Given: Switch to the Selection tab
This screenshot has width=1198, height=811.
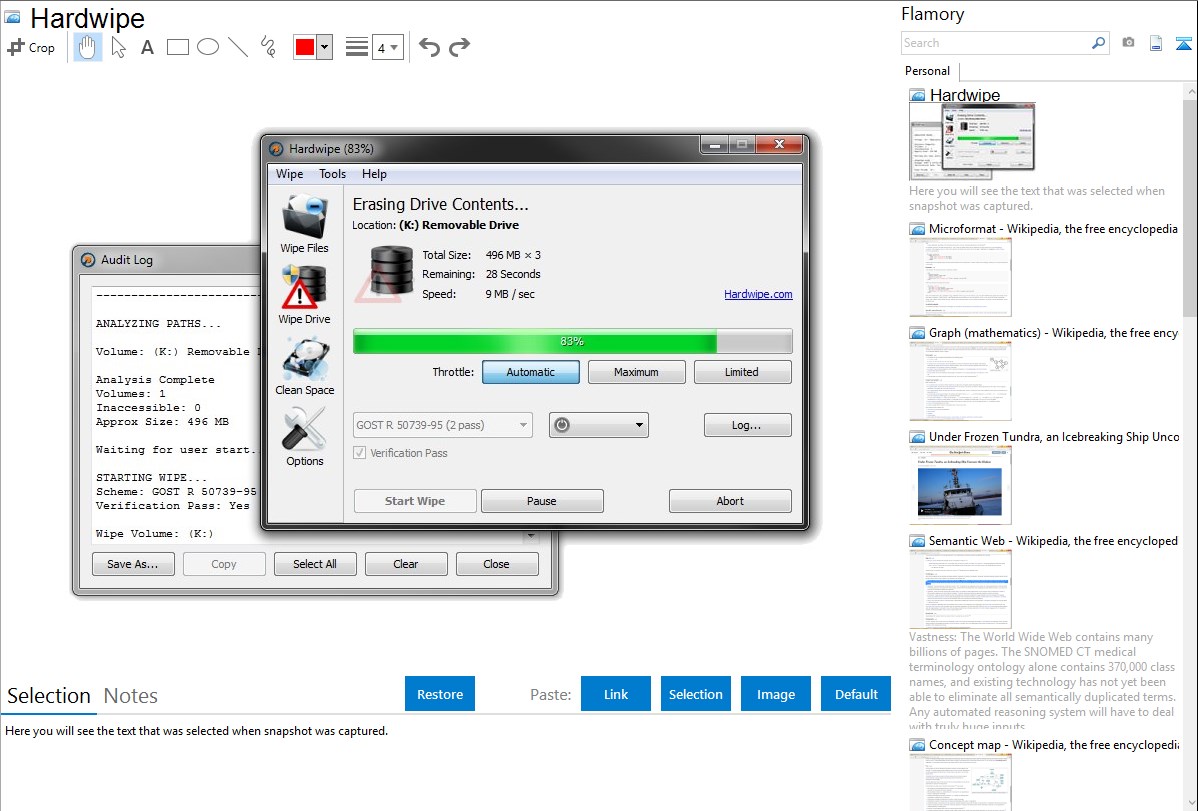Looking at the screenshot, I should click(x=49, y=696).
